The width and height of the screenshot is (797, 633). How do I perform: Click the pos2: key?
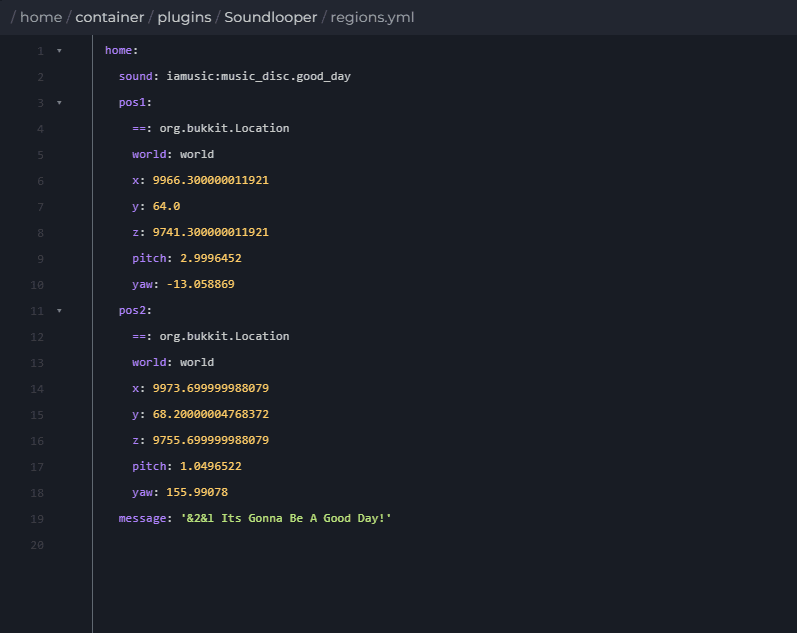coord(135,310)
